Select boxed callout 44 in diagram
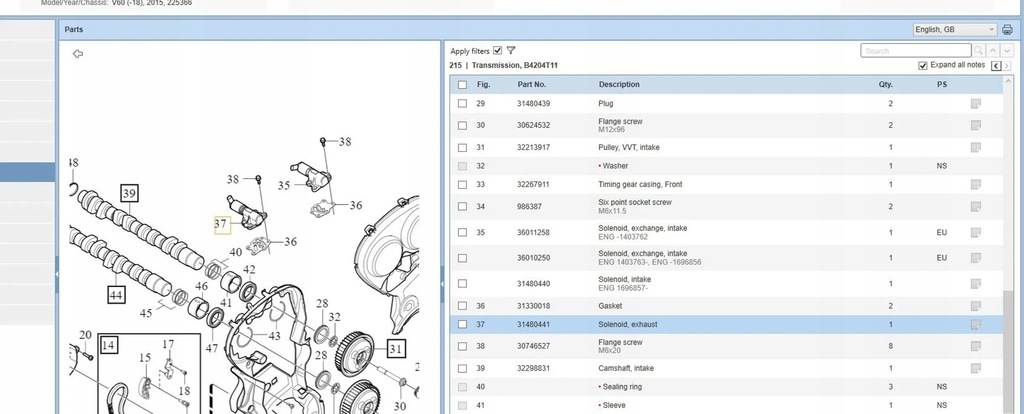The image size is (1024, 414). pyautogui.click(x=116, y=295)
